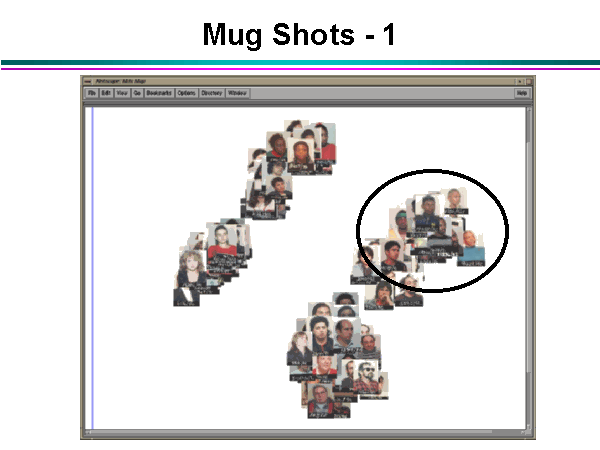The width and height of the screenshot is (600, 450).
Task: Select the red-shirt man inside the circle
Action: pos(390,256)
